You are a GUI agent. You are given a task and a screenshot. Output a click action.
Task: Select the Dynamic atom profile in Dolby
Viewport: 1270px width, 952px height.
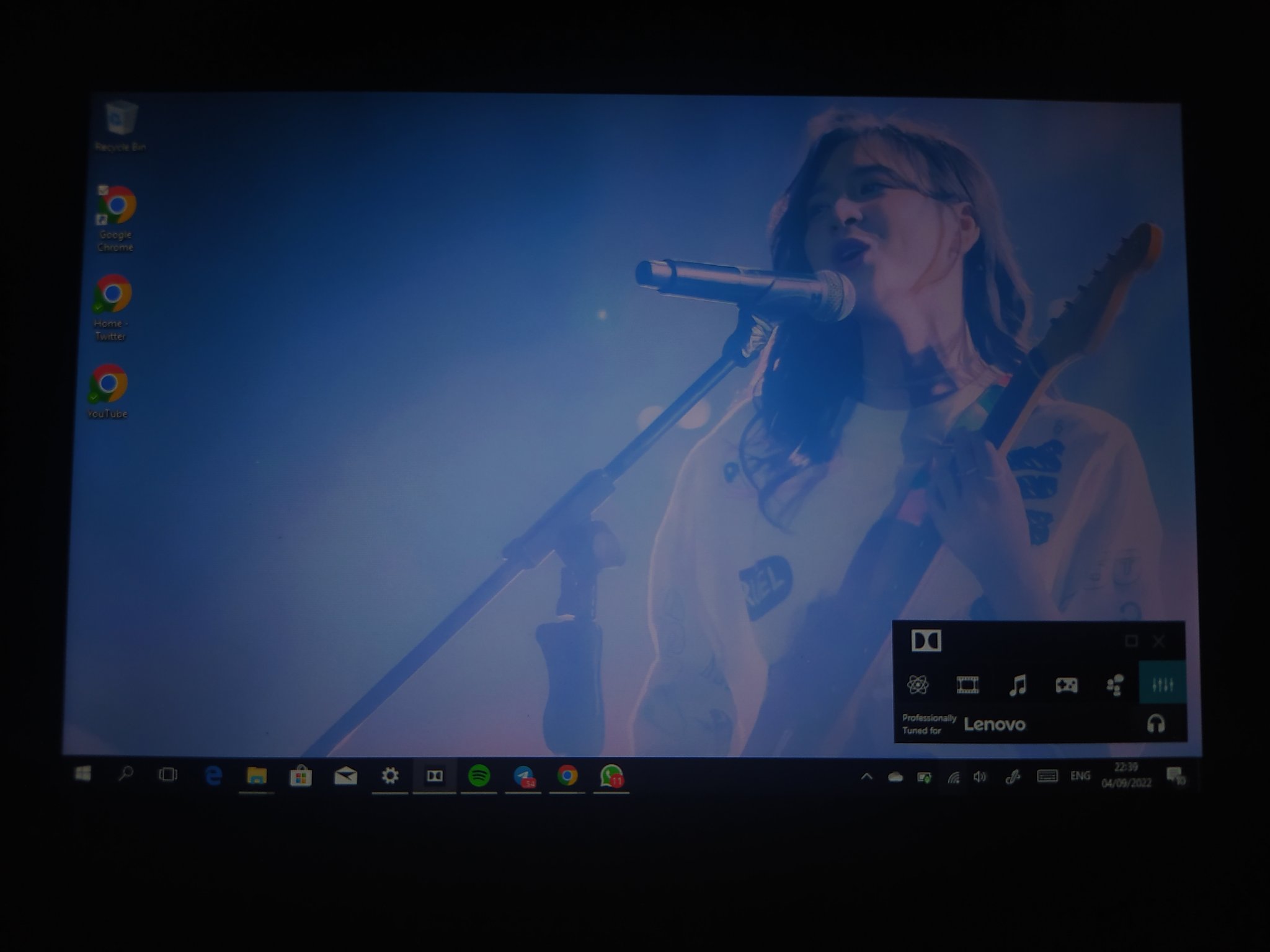pyautogui.click(x=917, y=684)
